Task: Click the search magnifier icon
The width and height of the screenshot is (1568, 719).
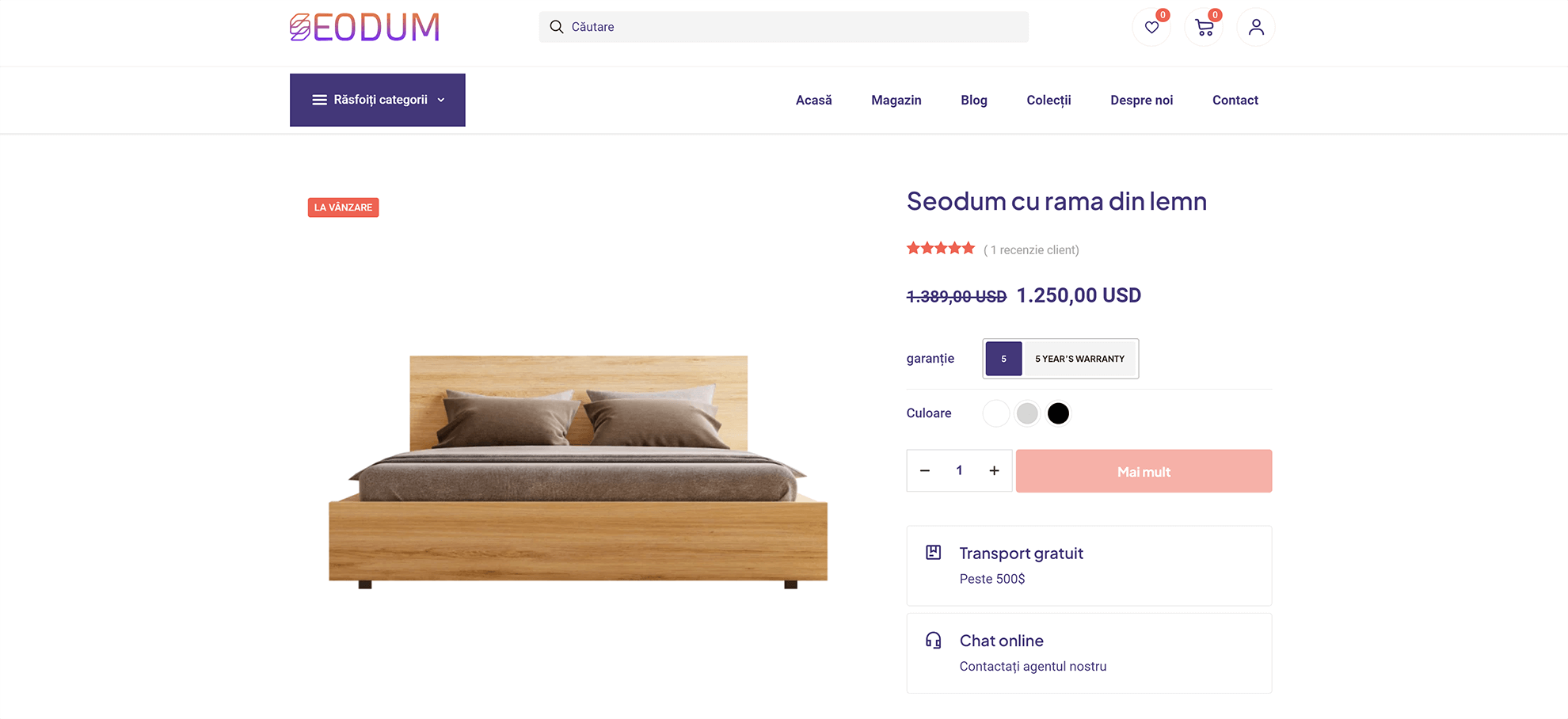Action: 557,27
